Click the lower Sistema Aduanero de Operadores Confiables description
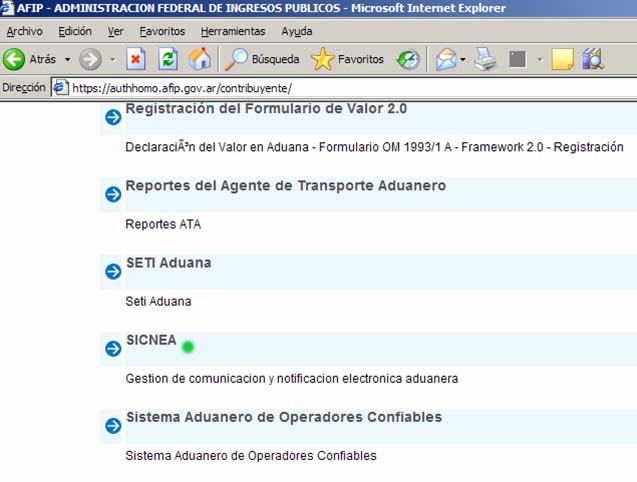This screenshot has width=637, height=482. [251, 456]
